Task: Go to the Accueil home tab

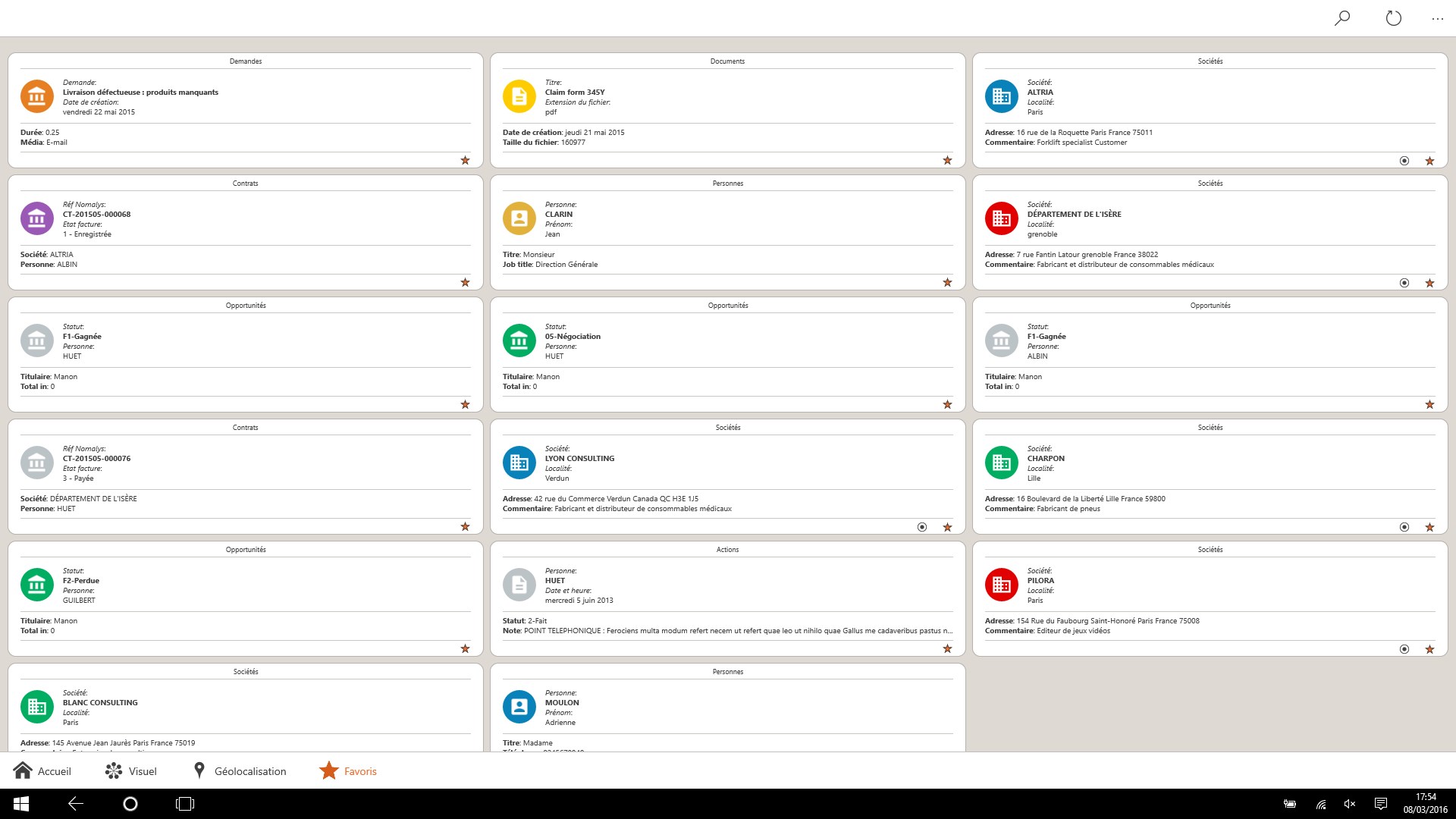Action: point(42,771)
